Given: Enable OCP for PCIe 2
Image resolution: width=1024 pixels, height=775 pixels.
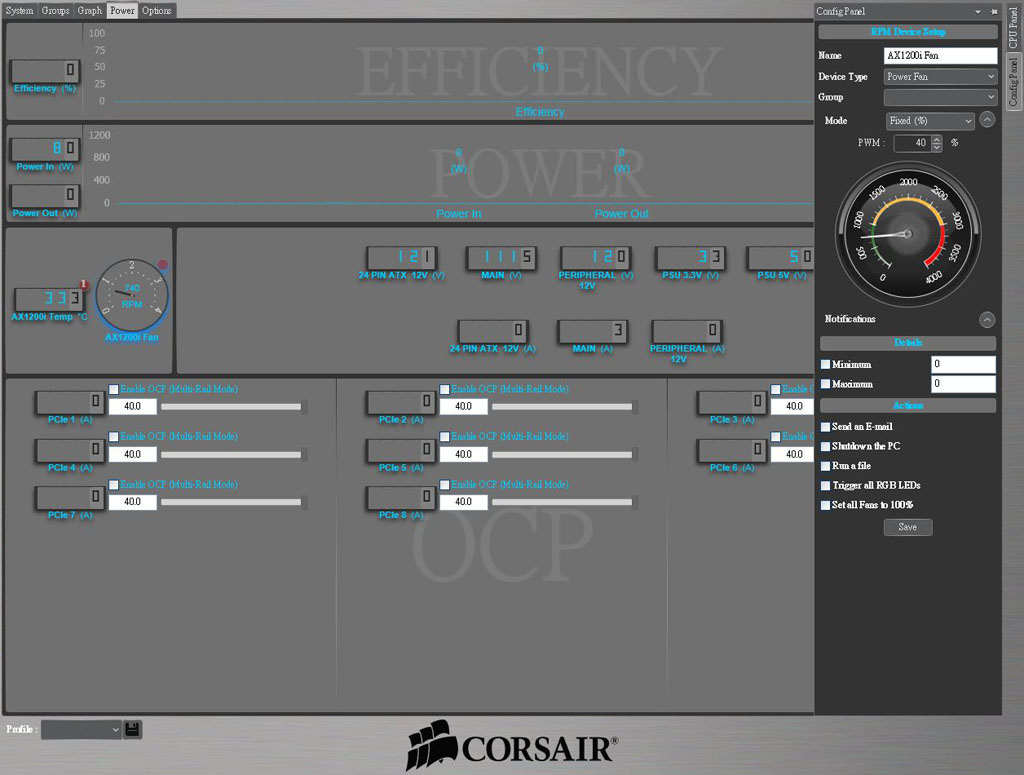Looking at the screenshot, I should (445, 389).
